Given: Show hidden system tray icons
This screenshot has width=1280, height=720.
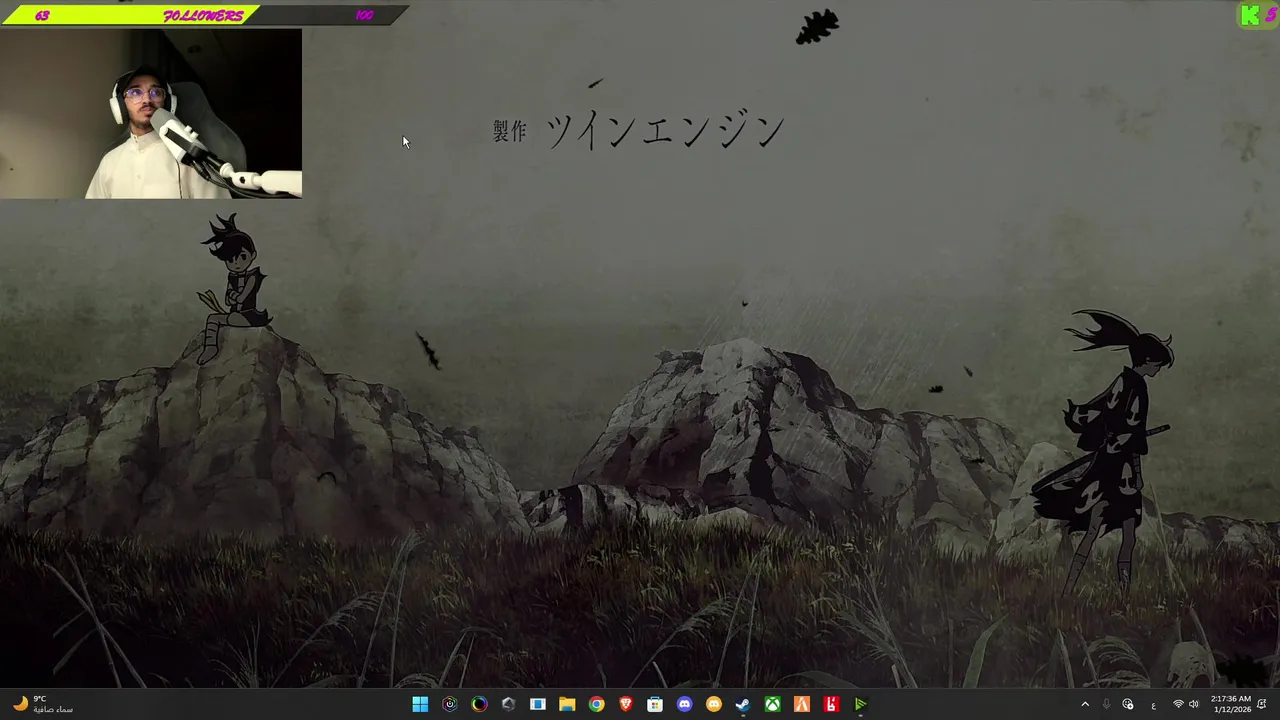Looking at the screenshot, I should click(x=1085, y=704).
